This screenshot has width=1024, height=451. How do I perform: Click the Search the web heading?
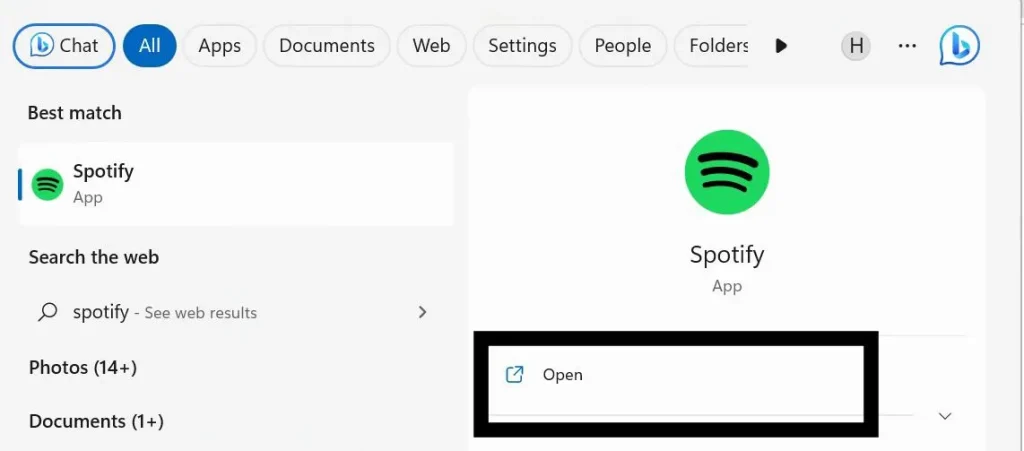[x=93, y=257]
